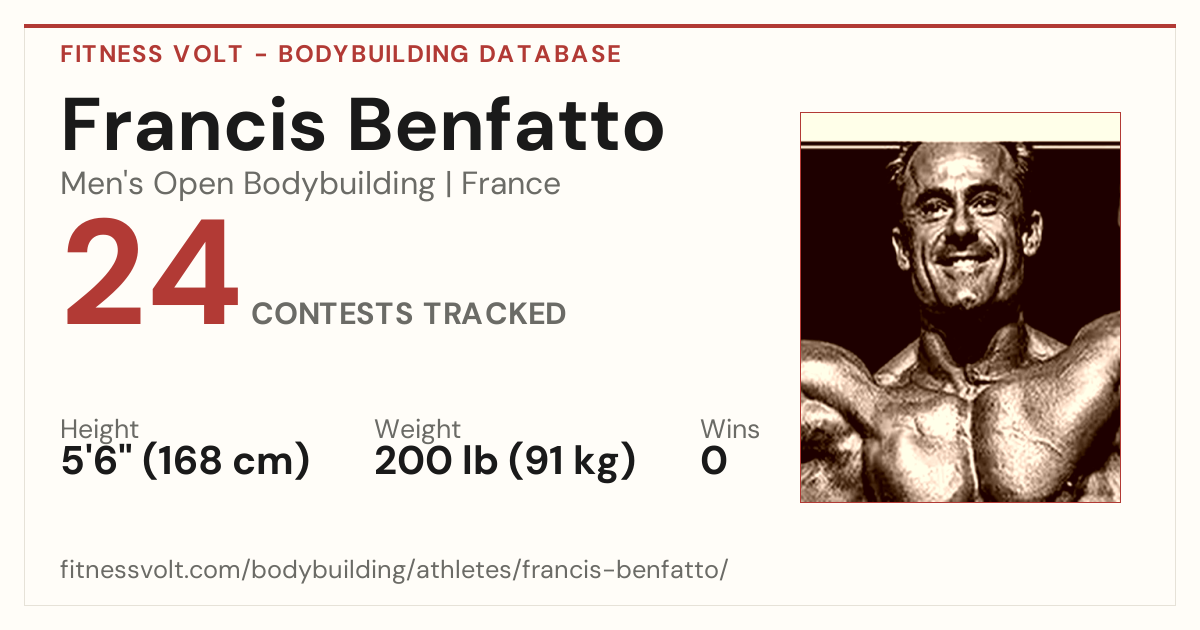
Task: Open the fitnessvolt.com athlete URL link
Action: pyautogui.click(x=394, y=570)
